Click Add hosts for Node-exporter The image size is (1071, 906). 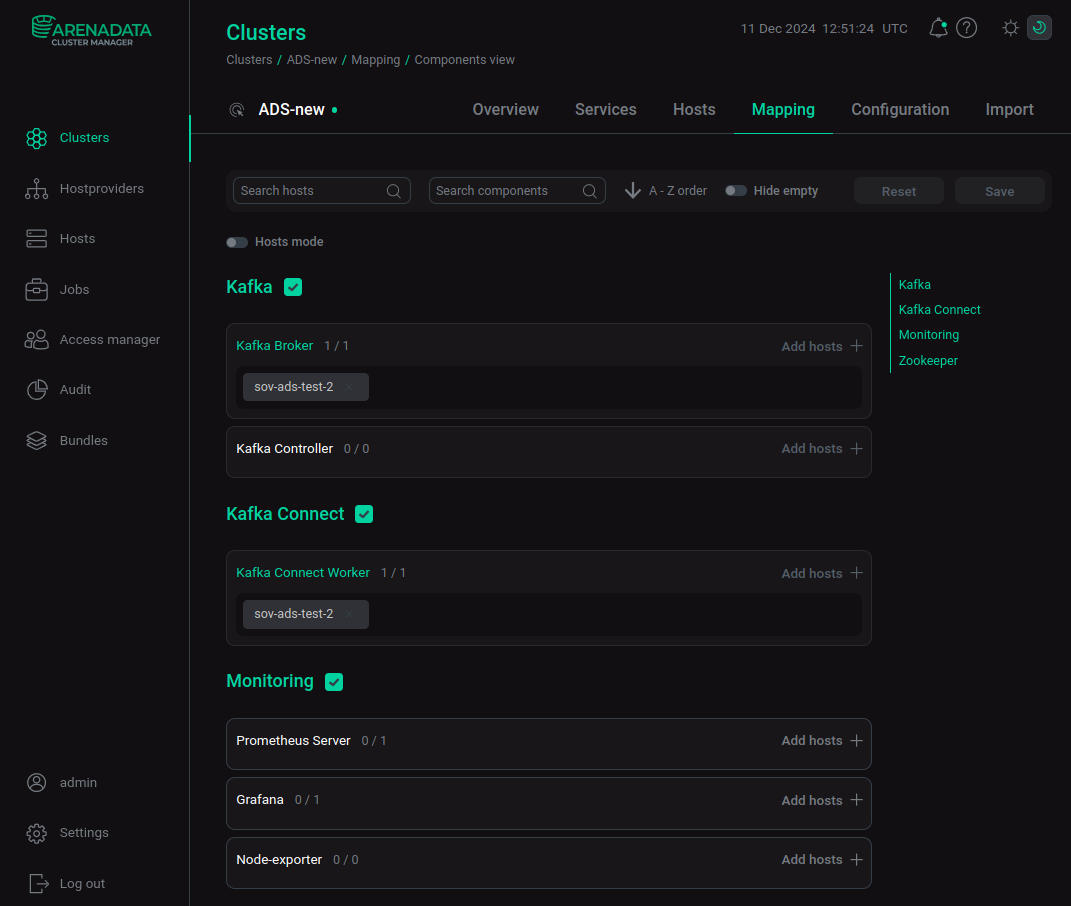pyautogui.click(x=812, y=860)
